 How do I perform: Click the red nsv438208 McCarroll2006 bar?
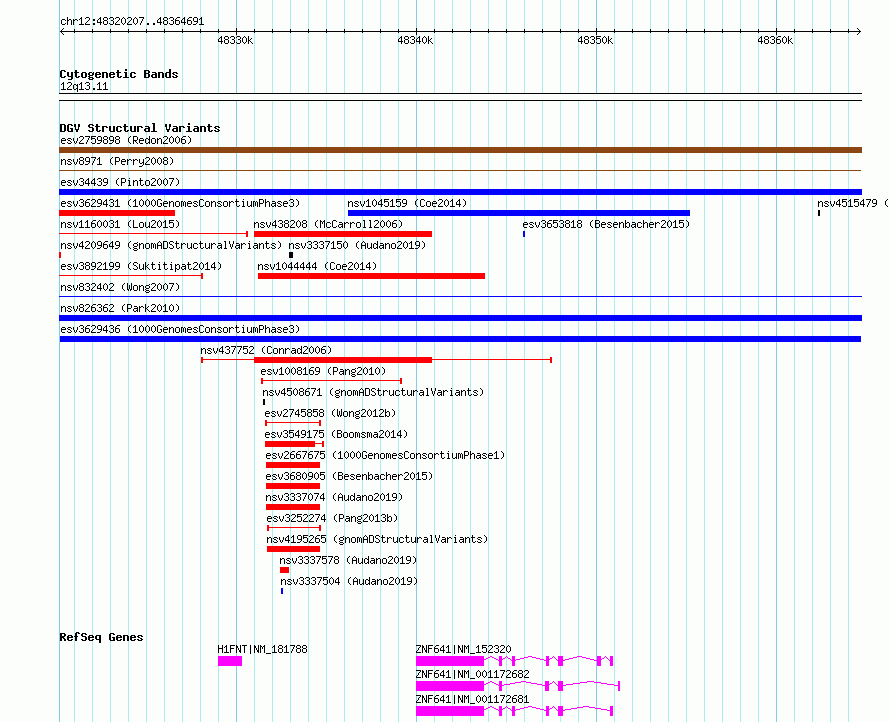(x=343, y=234)
